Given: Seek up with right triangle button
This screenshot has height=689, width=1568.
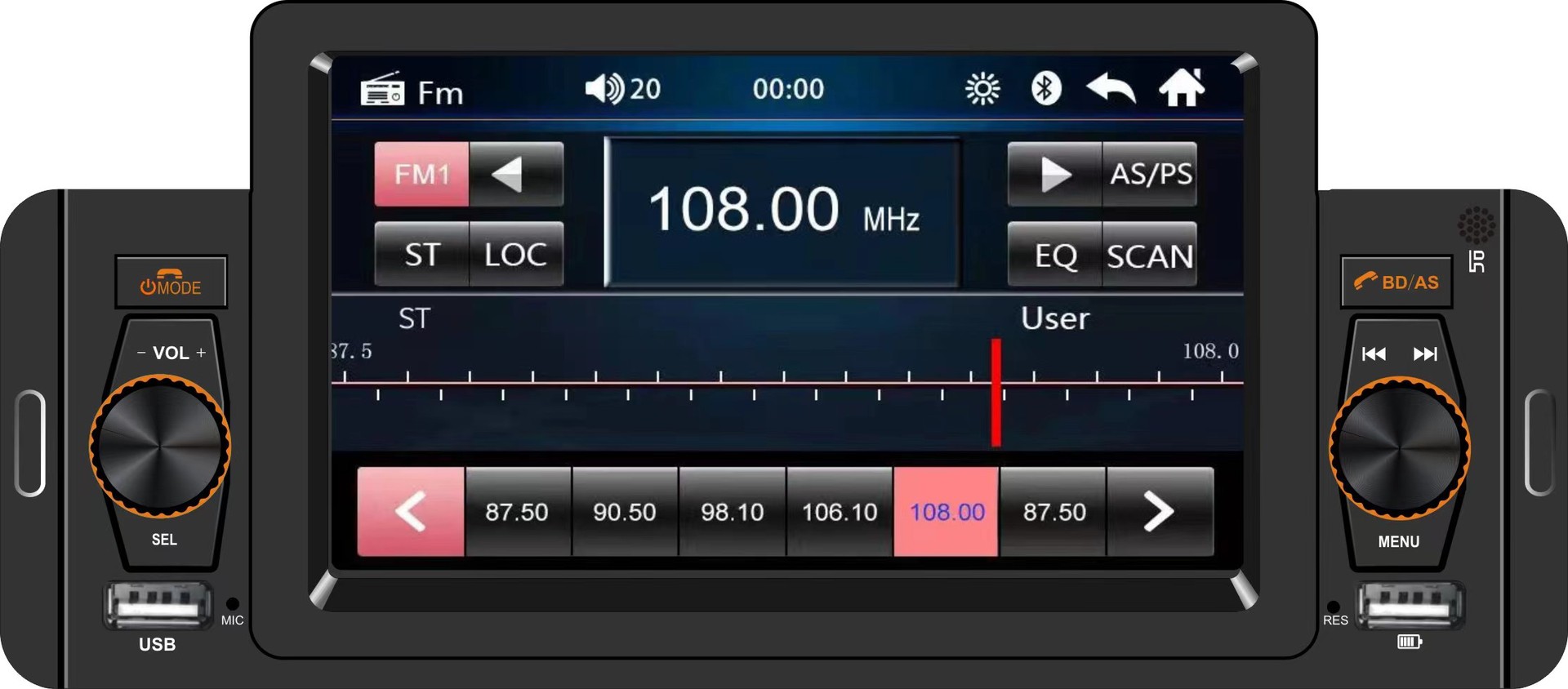Looking at the screenshot, I should pyautogui.click(x=1054, y=174).
